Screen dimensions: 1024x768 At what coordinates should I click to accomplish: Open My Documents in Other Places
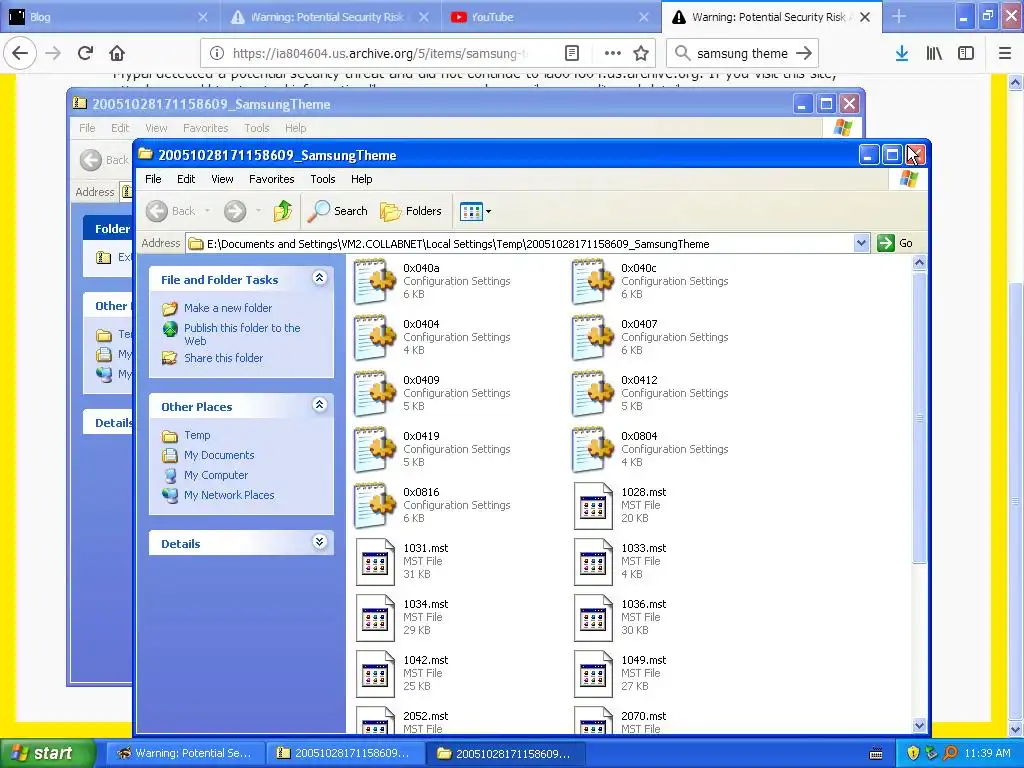(219, 455)
